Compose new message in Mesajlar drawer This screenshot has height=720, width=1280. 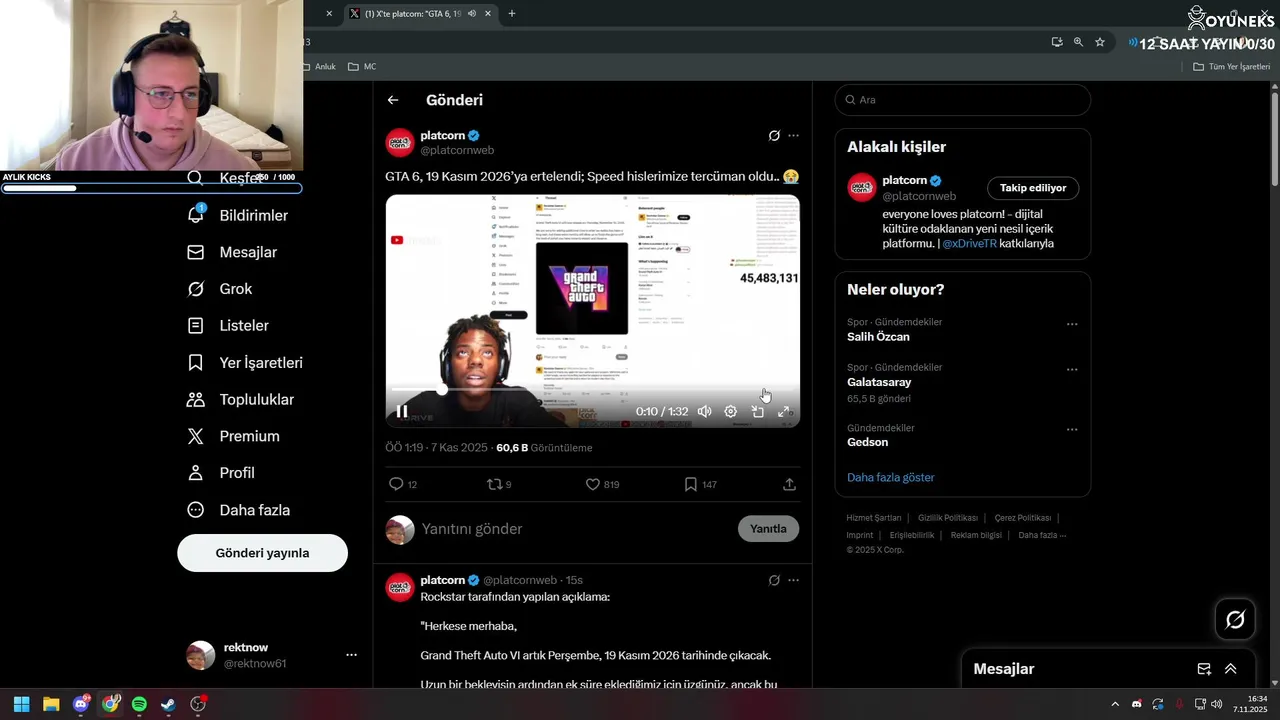(1204, 669)
